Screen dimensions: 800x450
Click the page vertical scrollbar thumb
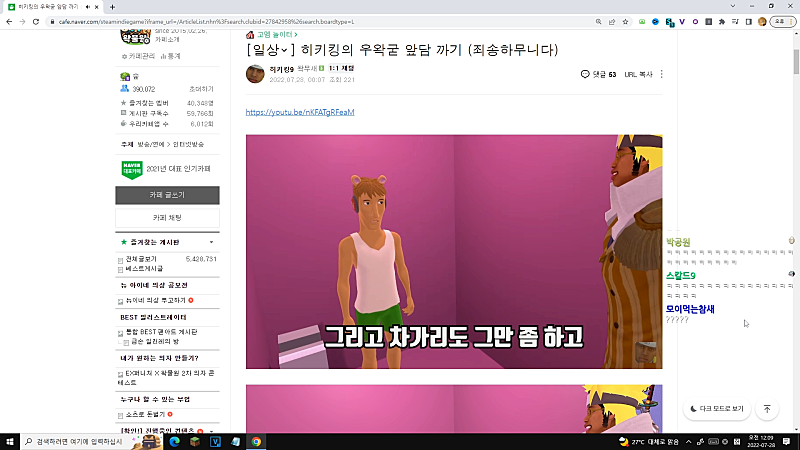[796, 62]
